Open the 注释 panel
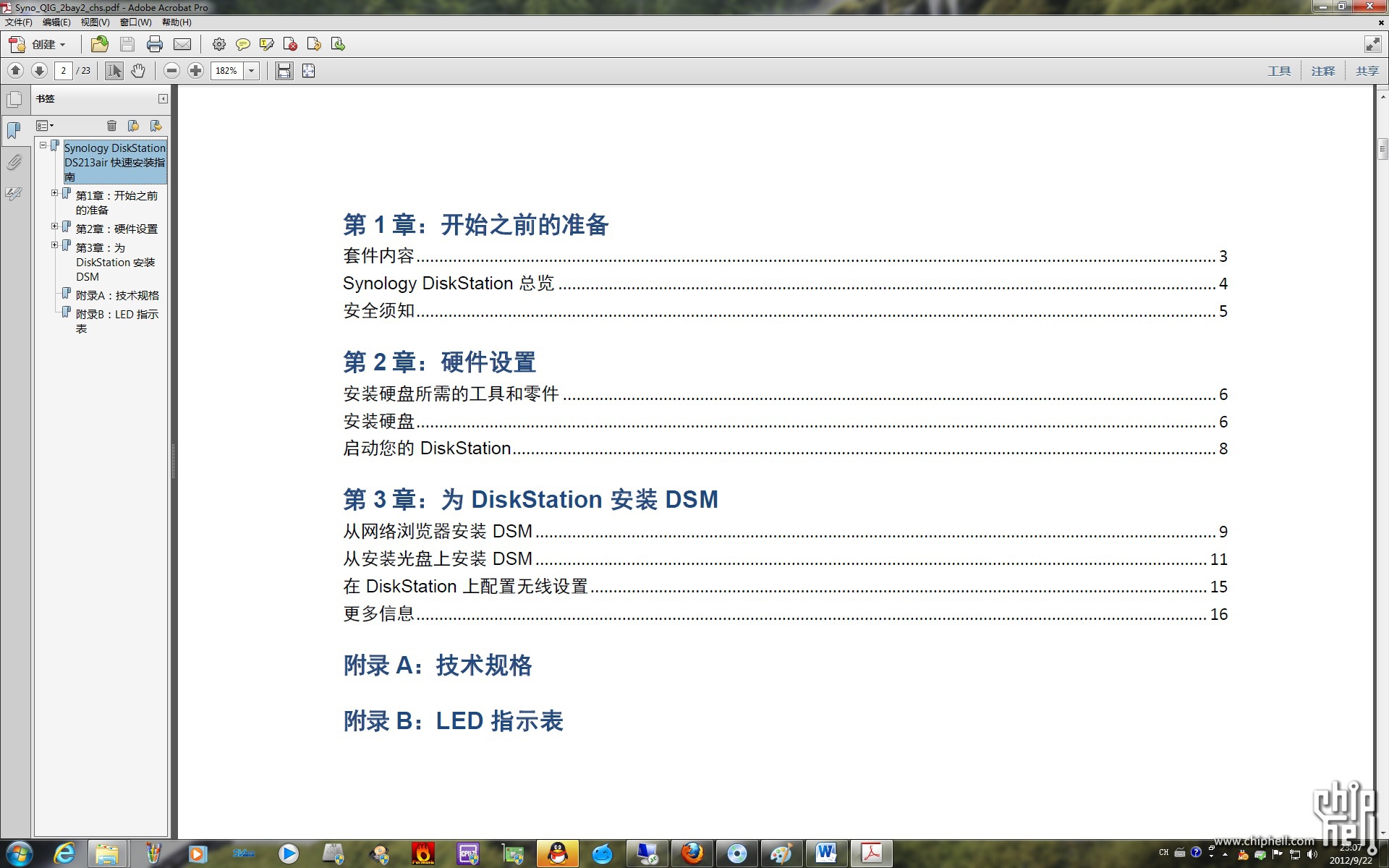The height and width of the screenshot is (868, 1389). tap(1323, 71)
